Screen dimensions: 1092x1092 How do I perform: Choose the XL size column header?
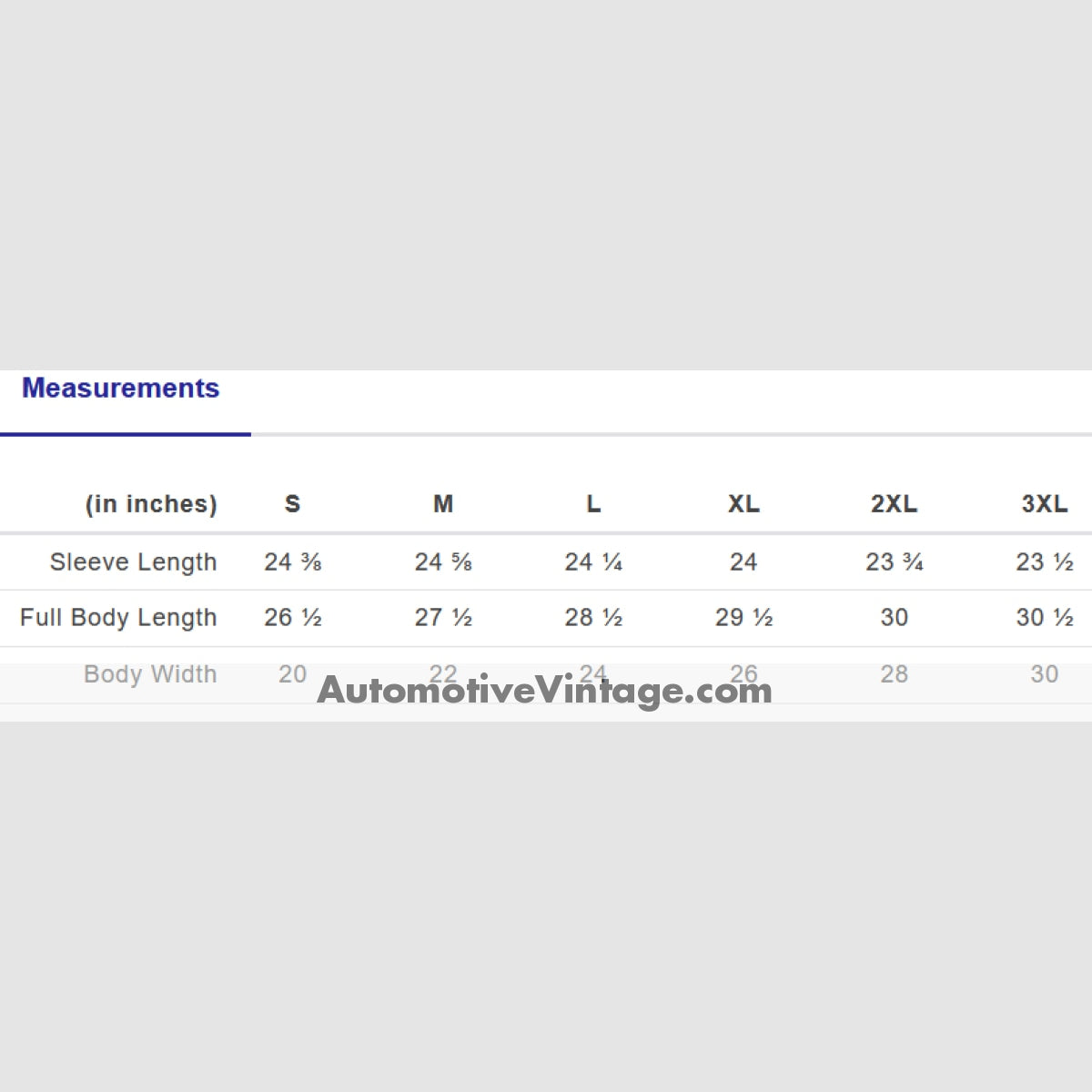pos(743,504)
